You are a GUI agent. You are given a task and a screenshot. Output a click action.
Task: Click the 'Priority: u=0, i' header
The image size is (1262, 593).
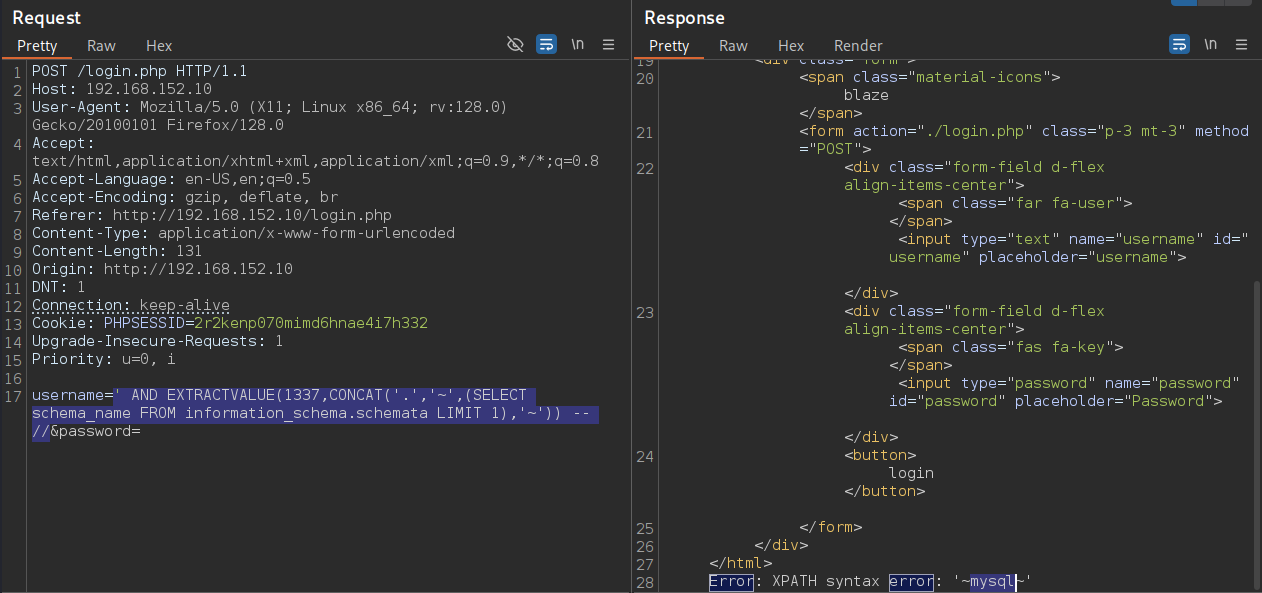103,360
